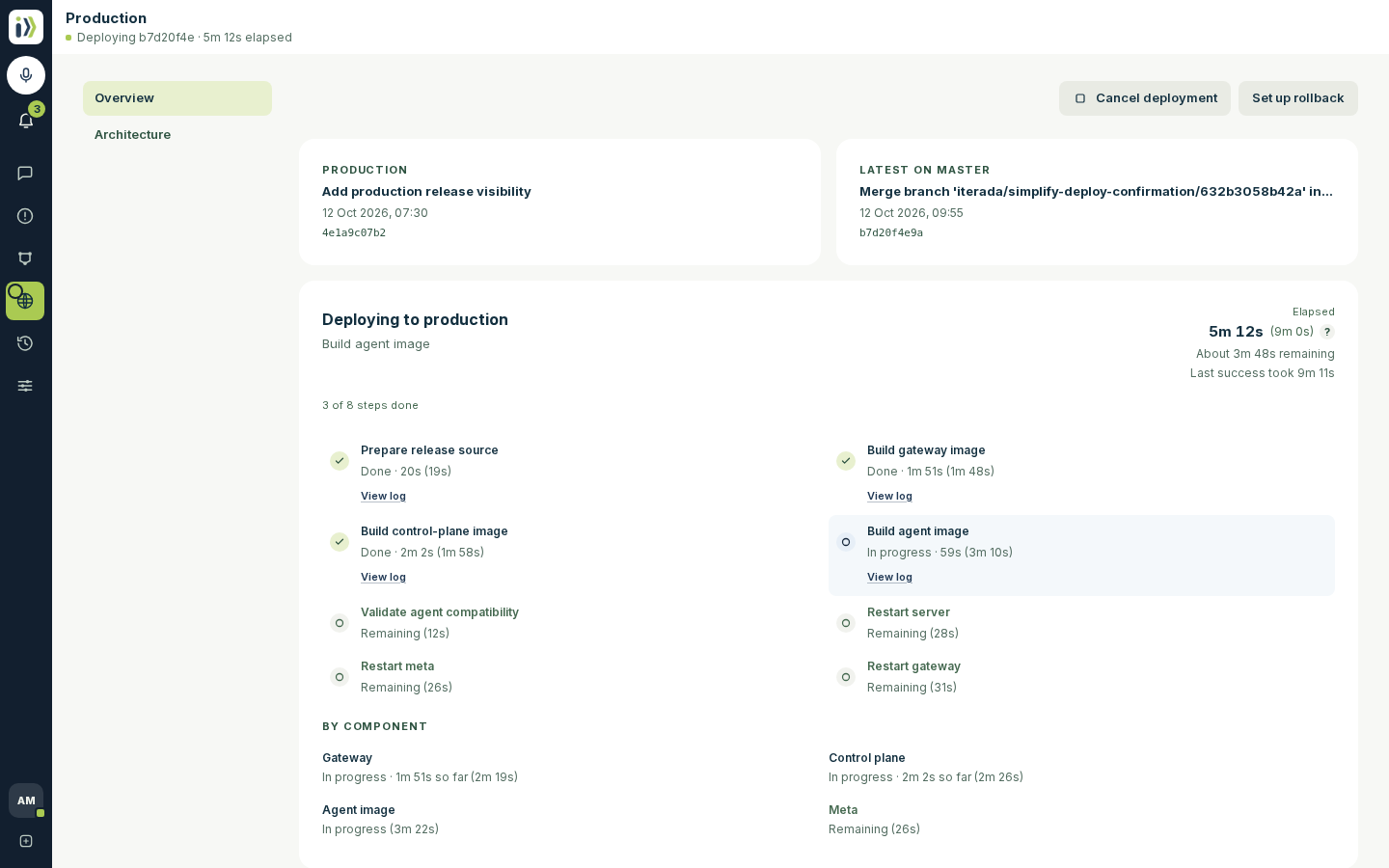Switch to the Overview tab
This screenshot has height=868, width=1389.
[x=177, y=98]
